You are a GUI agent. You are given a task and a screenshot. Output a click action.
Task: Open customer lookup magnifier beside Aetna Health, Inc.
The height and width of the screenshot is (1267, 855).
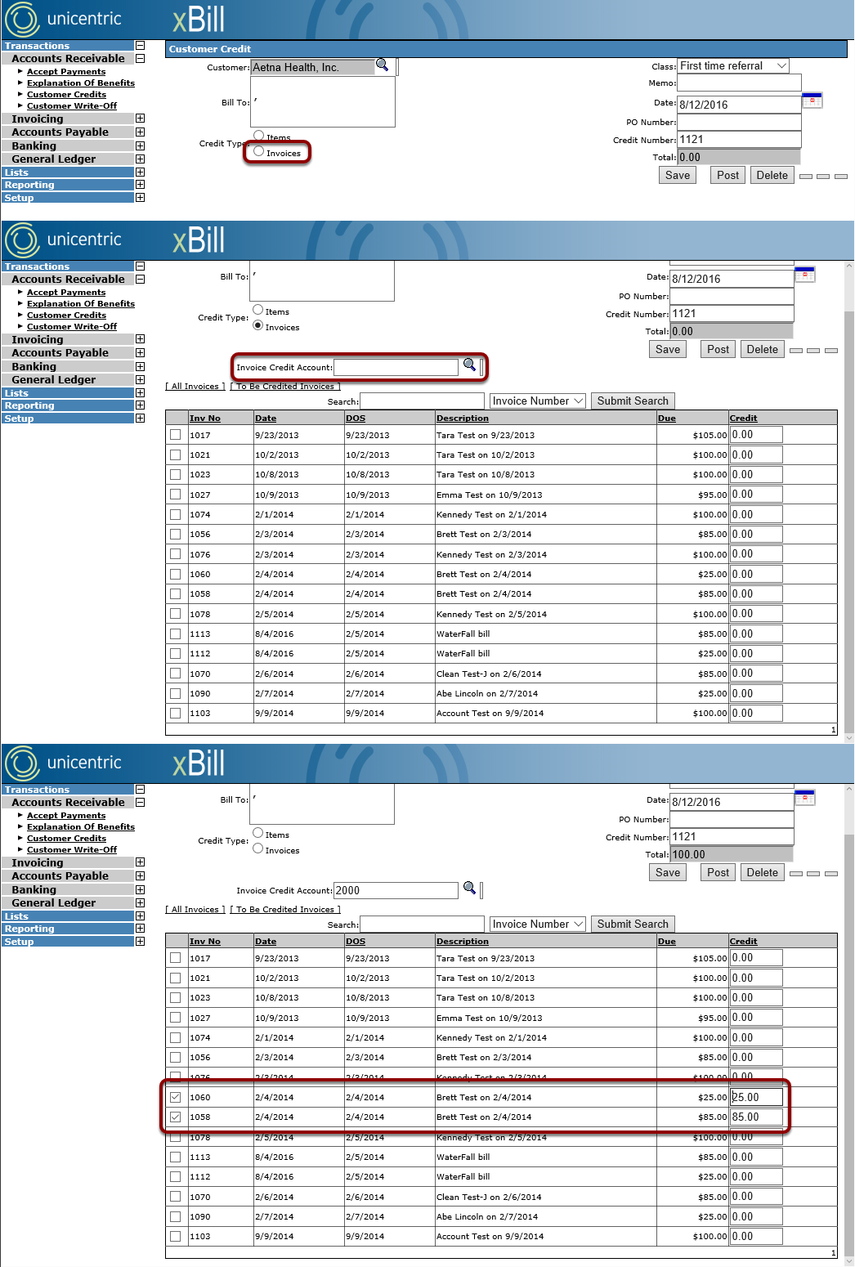pyautogui.click(x=382, y=65)
